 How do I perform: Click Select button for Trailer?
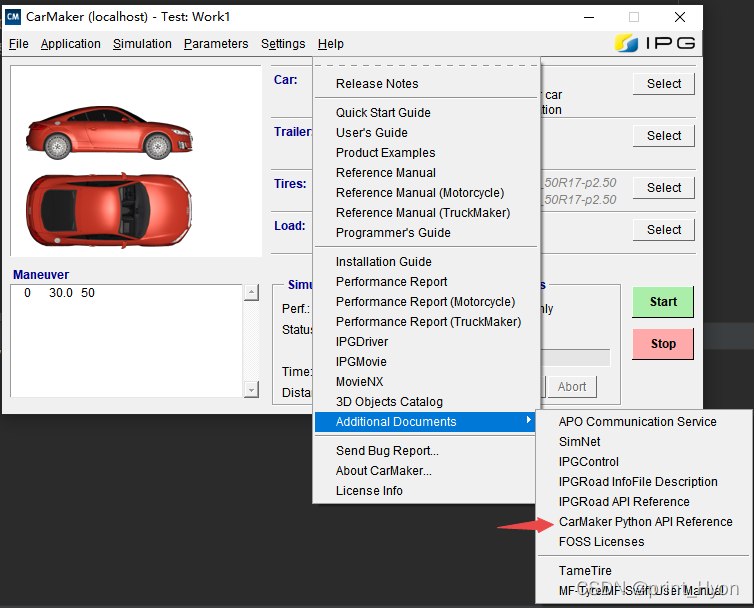tap(664, 136)
